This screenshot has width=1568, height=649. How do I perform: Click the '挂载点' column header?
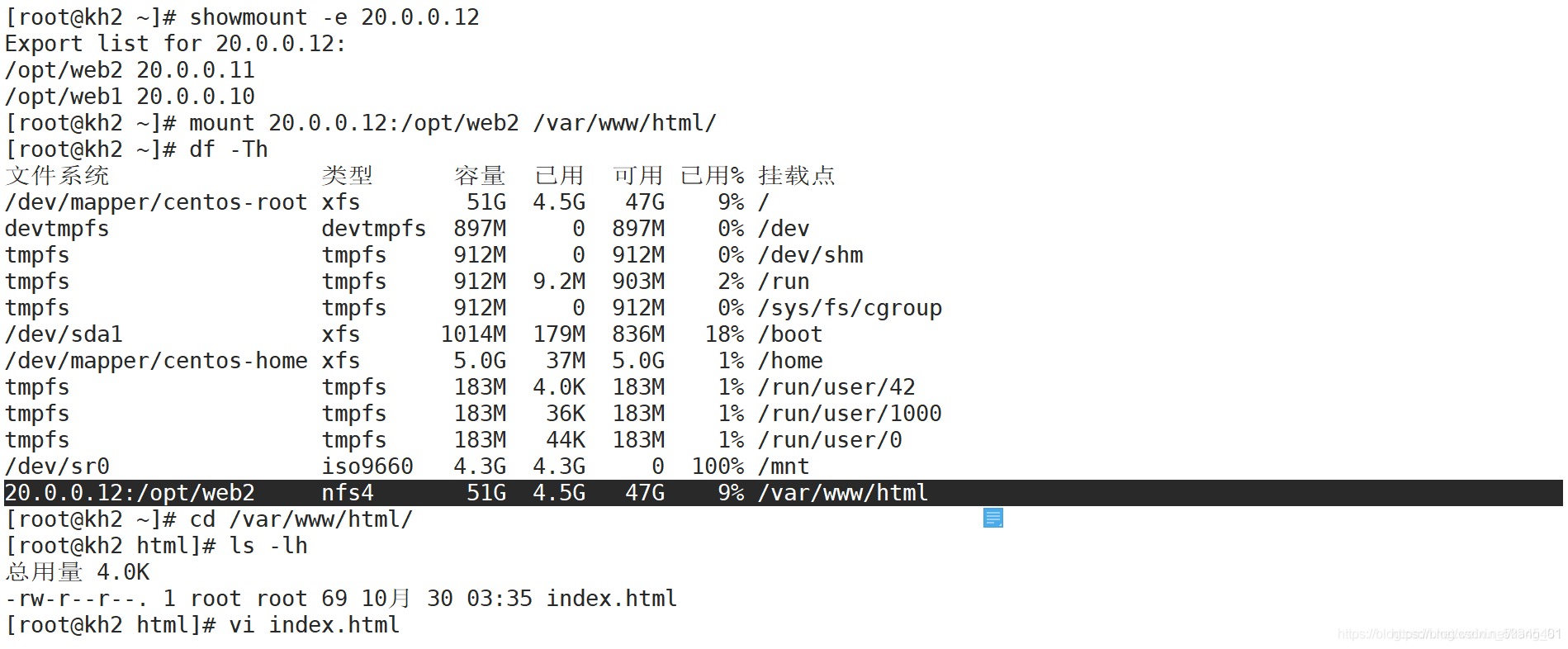click(797, 176)
